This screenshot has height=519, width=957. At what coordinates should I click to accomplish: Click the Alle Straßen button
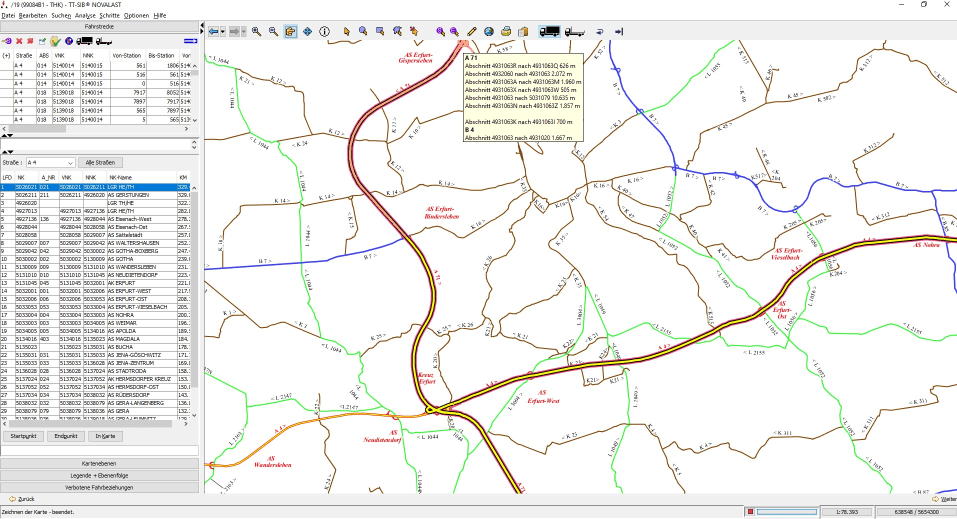98,162
